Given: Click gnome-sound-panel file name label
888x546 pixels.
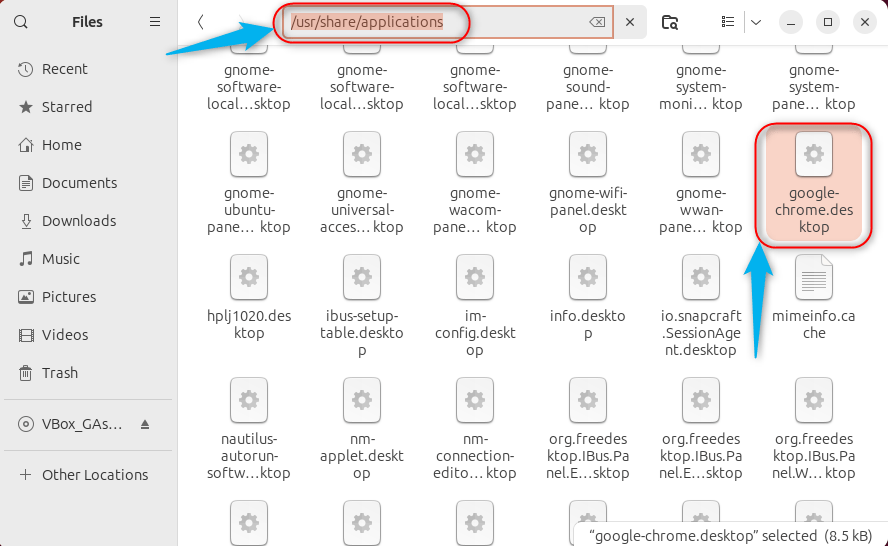Looking at the screenshot, I should click(588, 87).
